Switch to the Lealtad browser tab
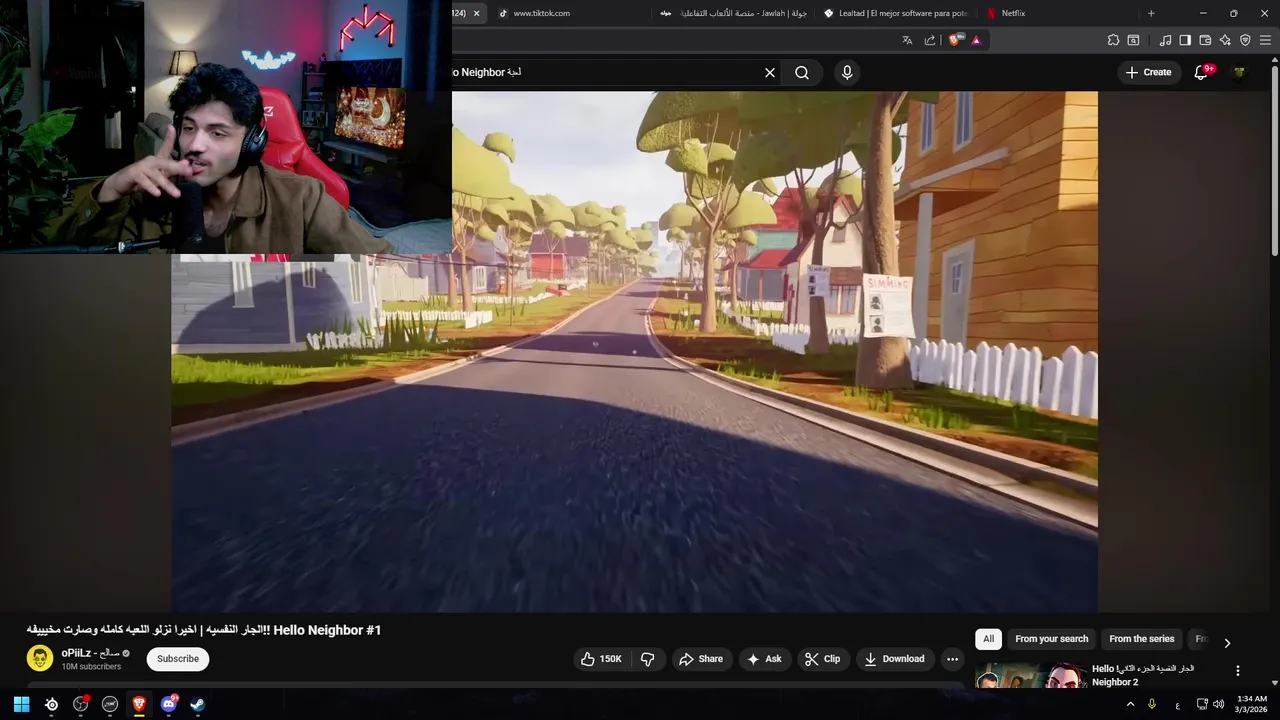Image resolution: width=1280 pixels, height=720 pixels. 897,13
